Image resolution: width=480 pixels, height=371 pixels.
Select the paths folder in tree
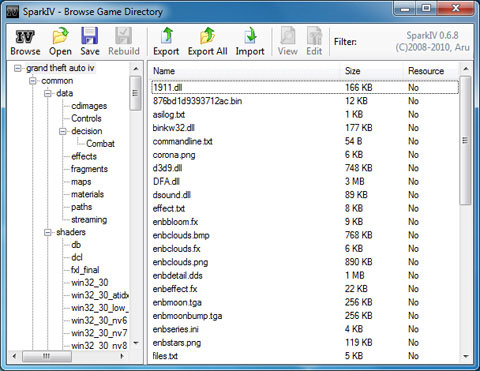(81, 207)
